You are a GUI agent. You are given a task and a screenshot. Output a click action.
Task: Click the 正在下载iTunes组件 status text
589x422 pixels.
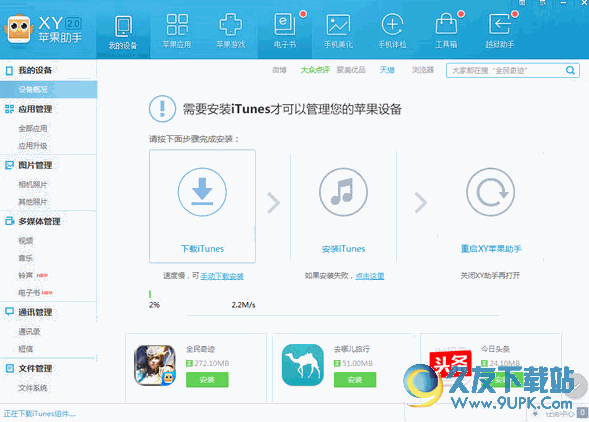(x=40, y=414)
